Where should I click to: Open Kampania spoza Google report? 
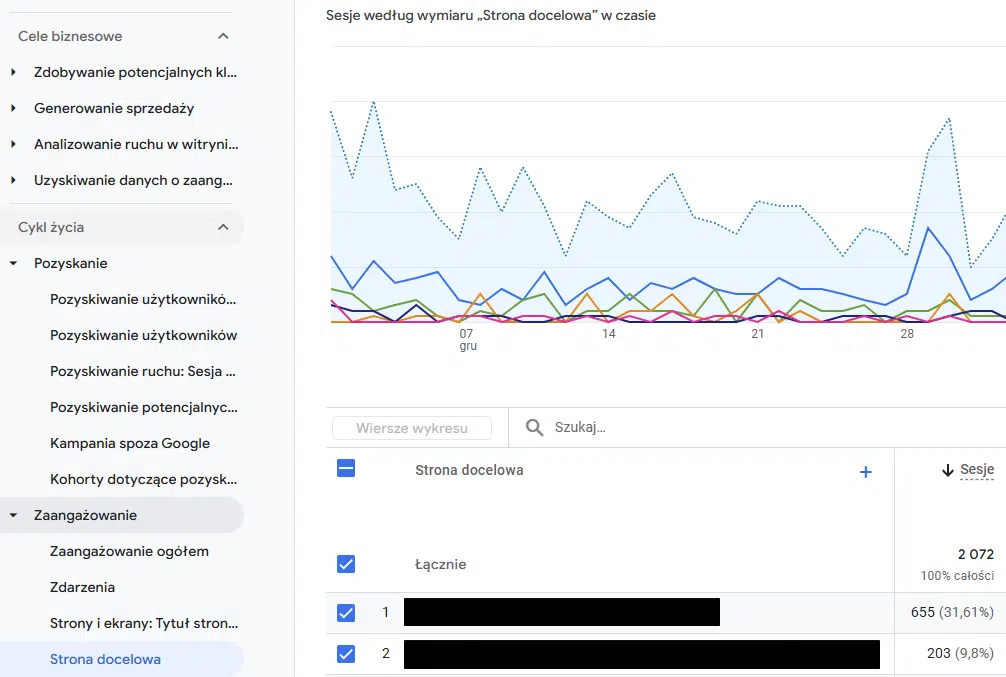coord(130,443)
